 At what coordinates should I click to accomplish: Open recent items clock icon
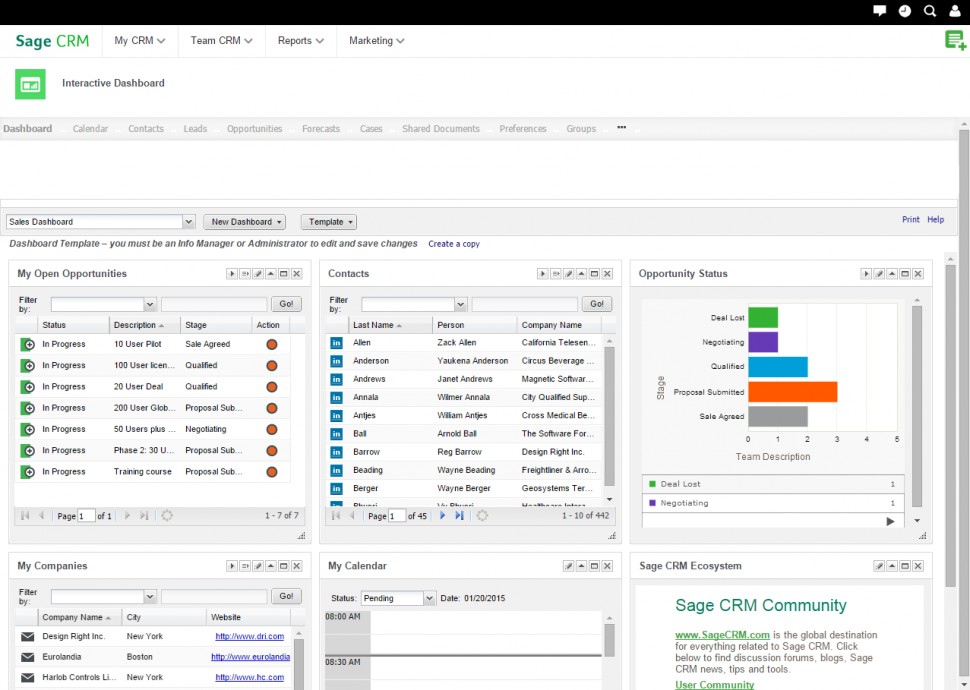coord(904,11)
